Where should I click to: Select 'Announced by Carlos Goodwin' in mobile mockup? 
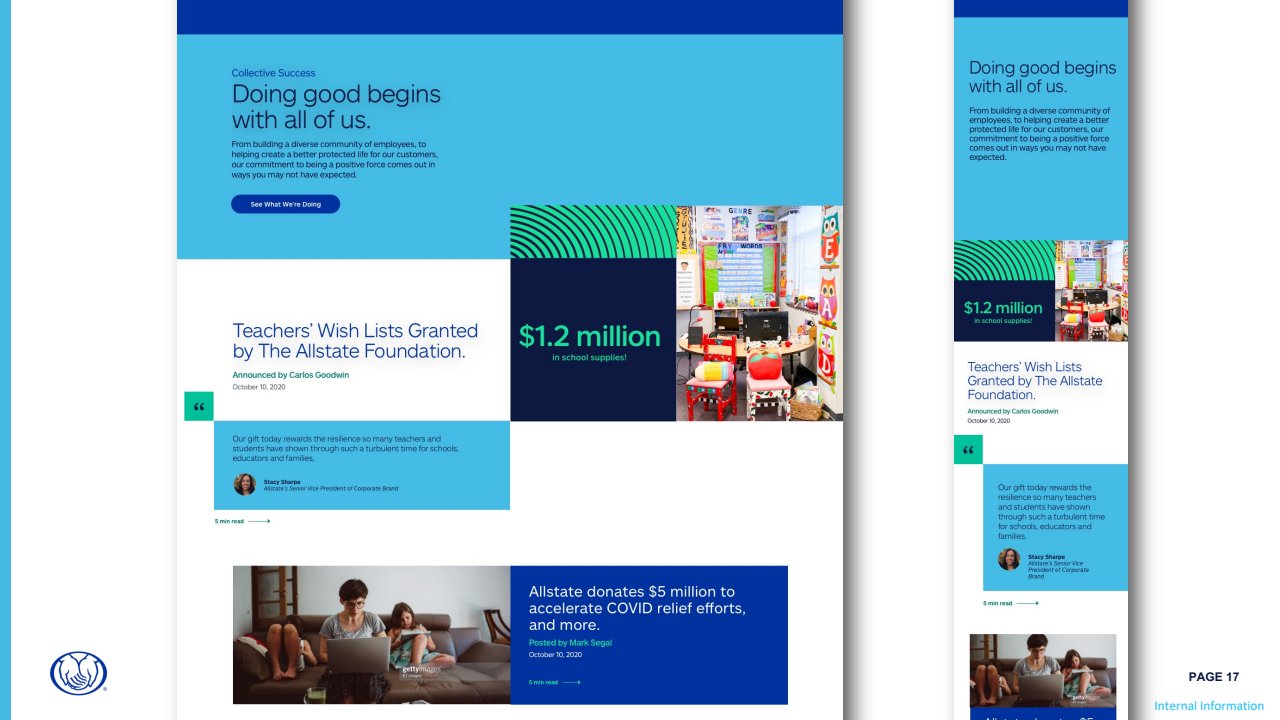click(x=1012, y=411)
